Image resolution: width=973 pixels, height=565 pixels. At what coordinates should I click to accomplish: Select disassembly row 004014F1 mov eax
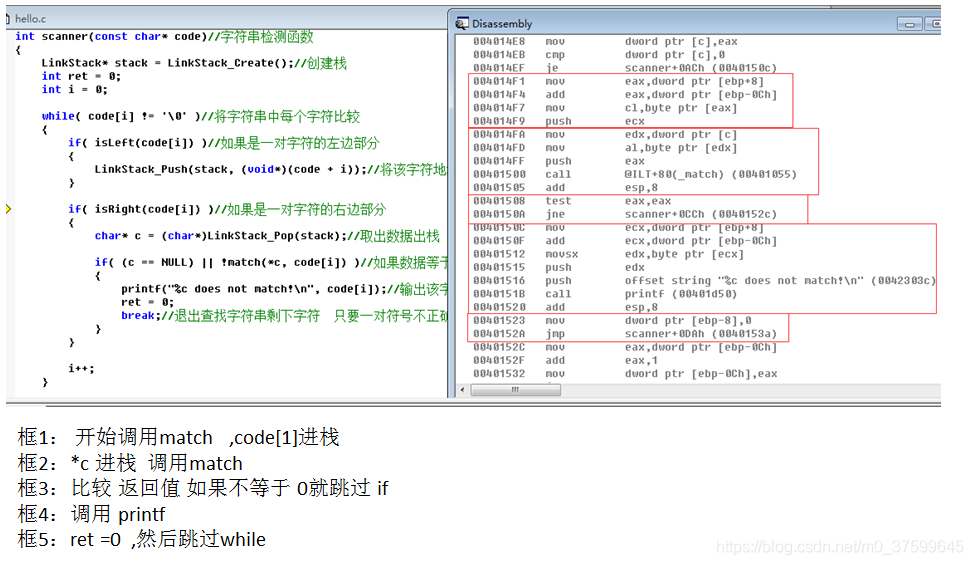618,81
